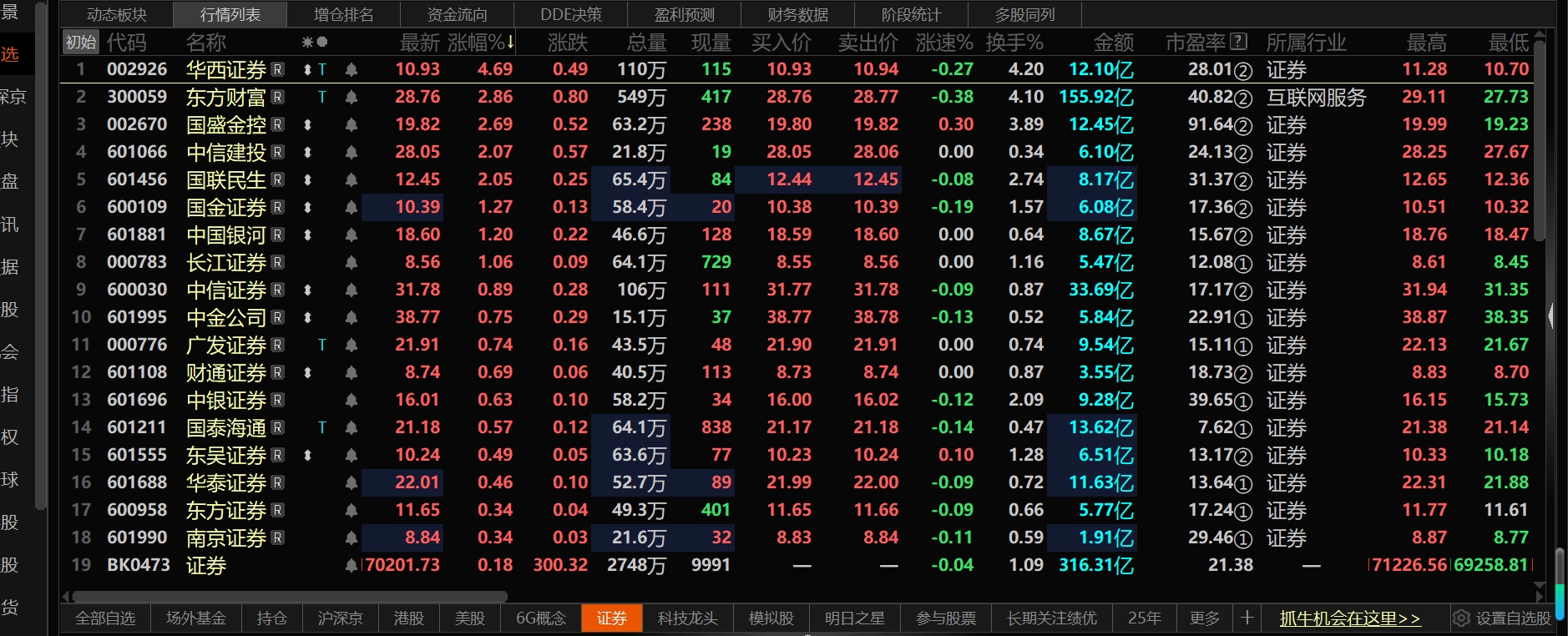The image size is (1568, 636).
Task: Switch to the 阶段统计 tab
Action: click(912, 14)
